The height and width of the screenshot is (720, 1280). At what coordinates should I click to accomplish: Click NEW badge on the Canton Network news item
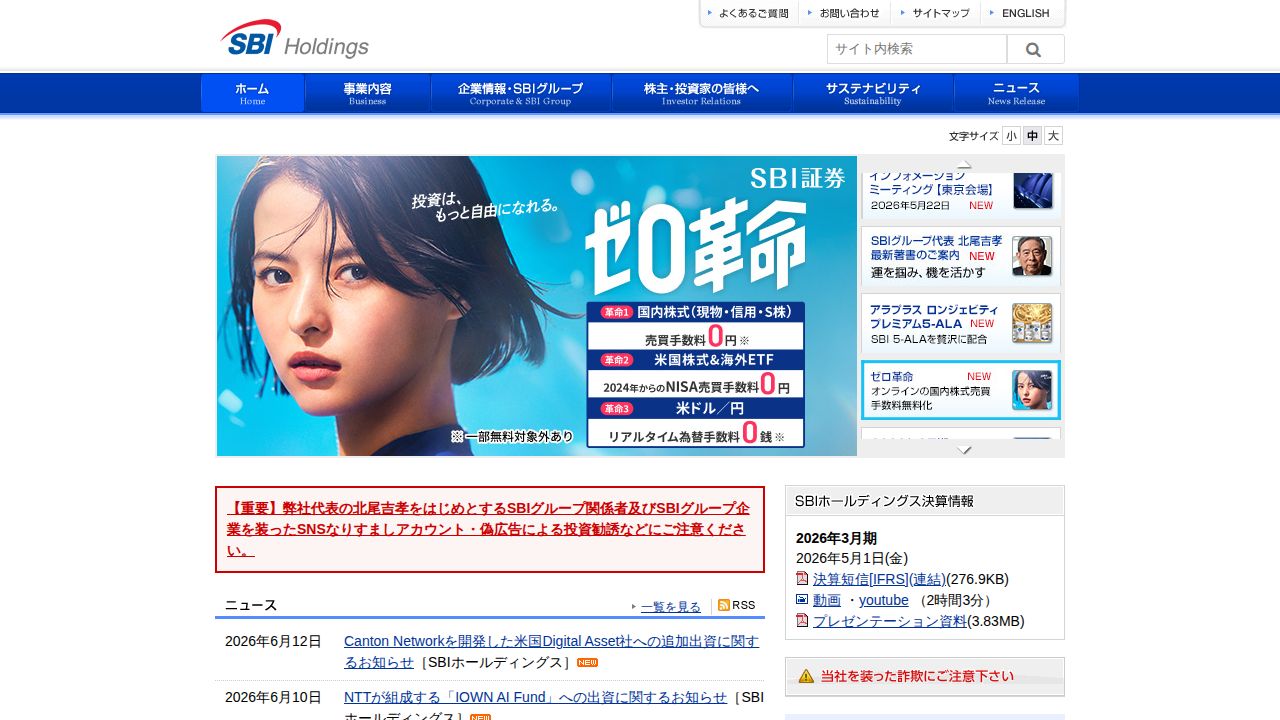click(587, 663)
